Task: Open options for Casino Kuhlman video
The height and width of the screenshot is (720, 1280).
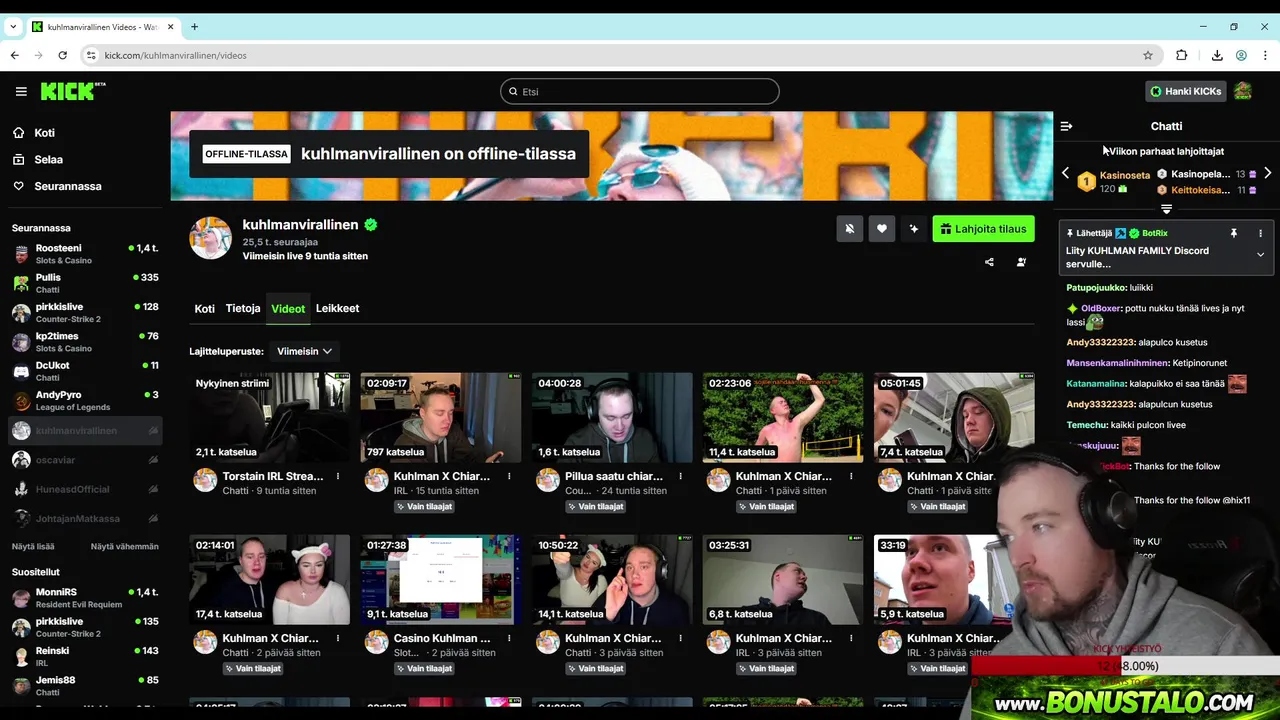Action: point(509,638)
